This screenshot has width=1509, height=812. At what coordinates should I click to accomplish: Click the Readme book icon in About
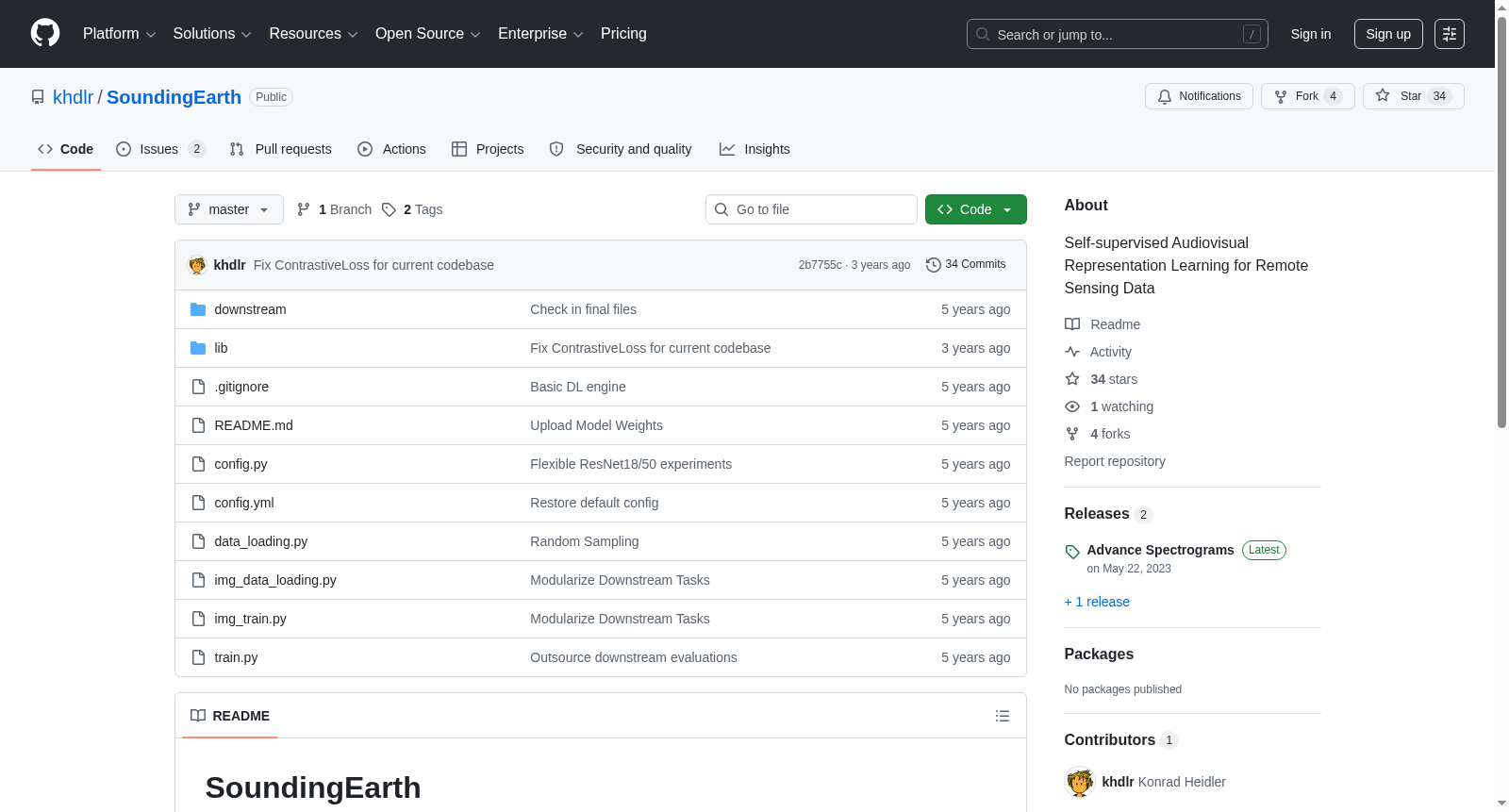pos(1072,324)
